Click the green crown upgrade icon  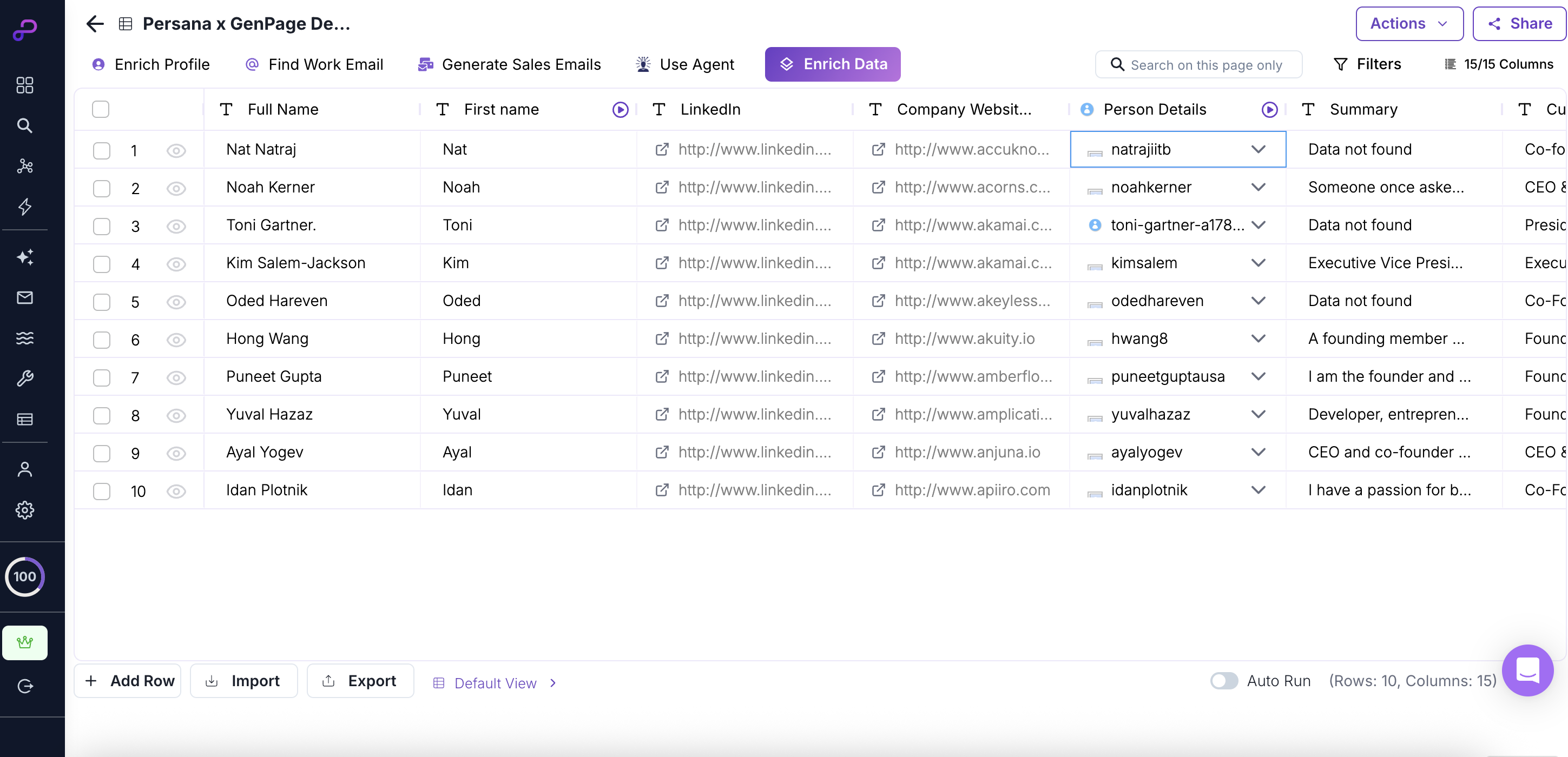[24, 642]
